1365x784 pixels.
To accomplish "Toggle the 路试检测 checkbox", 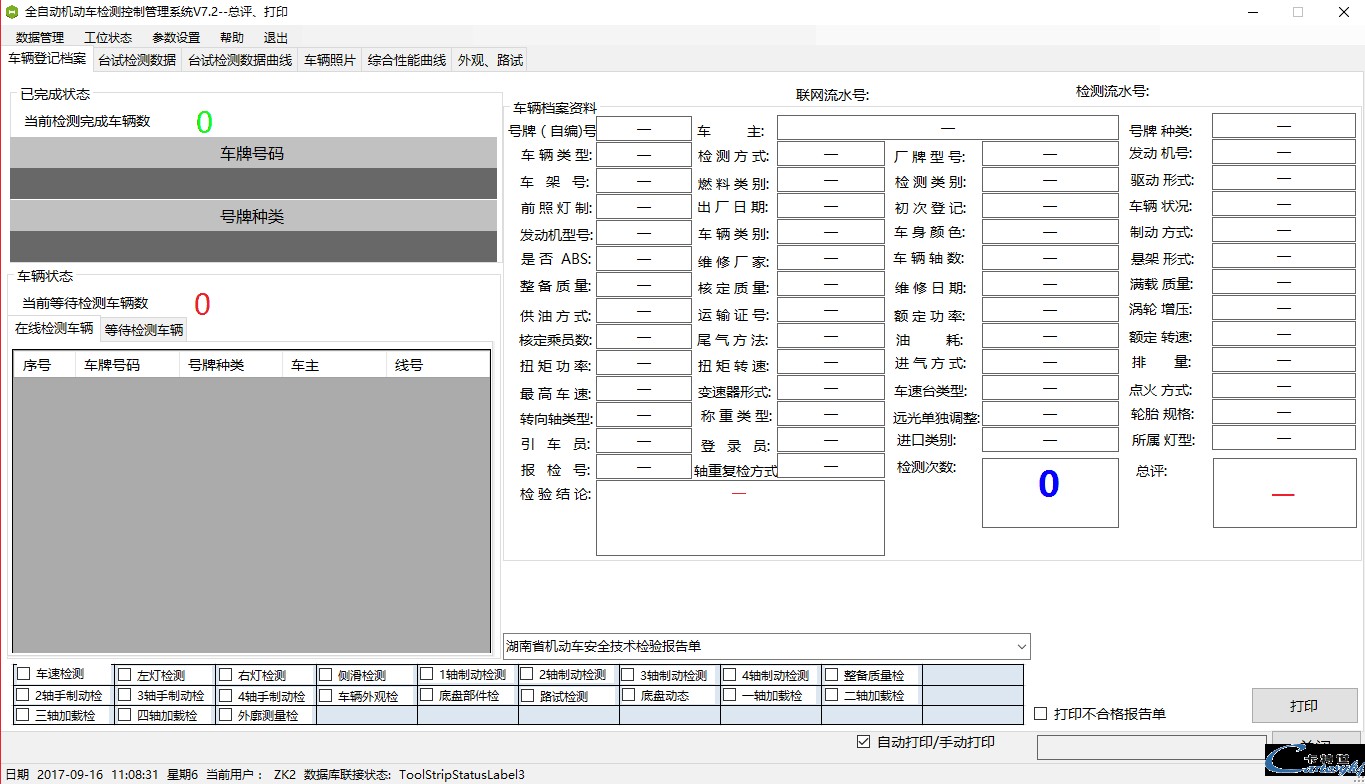I will click(527, 696).
